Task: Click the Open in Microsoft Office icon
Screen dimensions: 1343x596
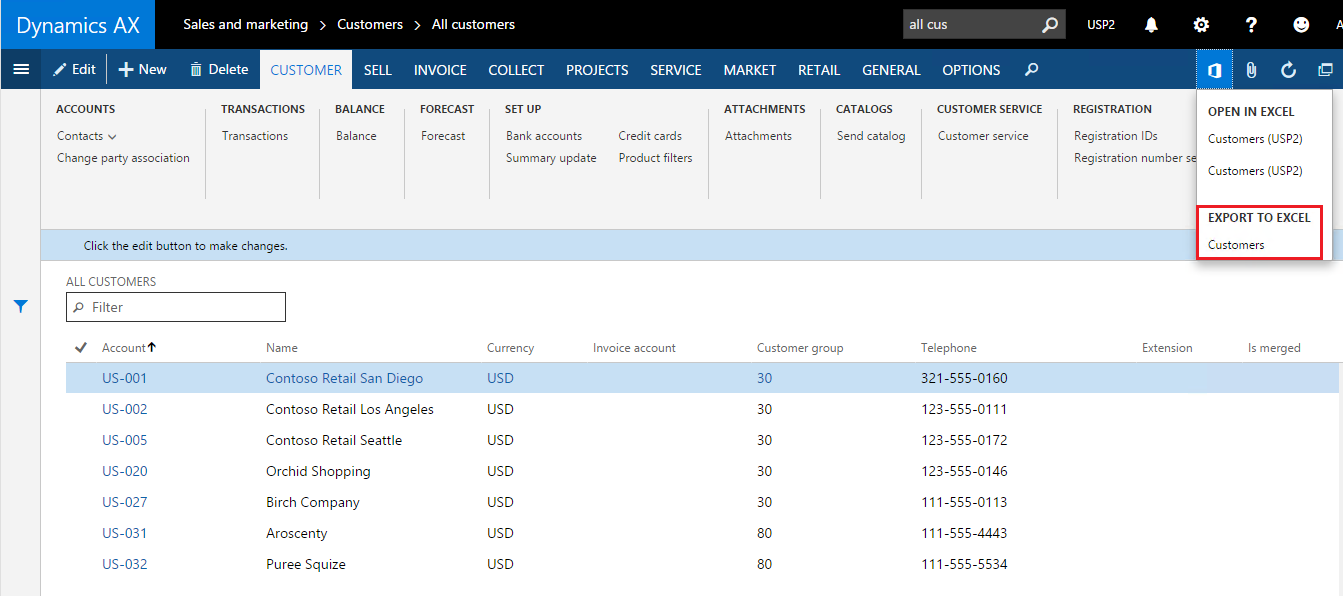Action: pyautogui.click(x=1214, y=69)
